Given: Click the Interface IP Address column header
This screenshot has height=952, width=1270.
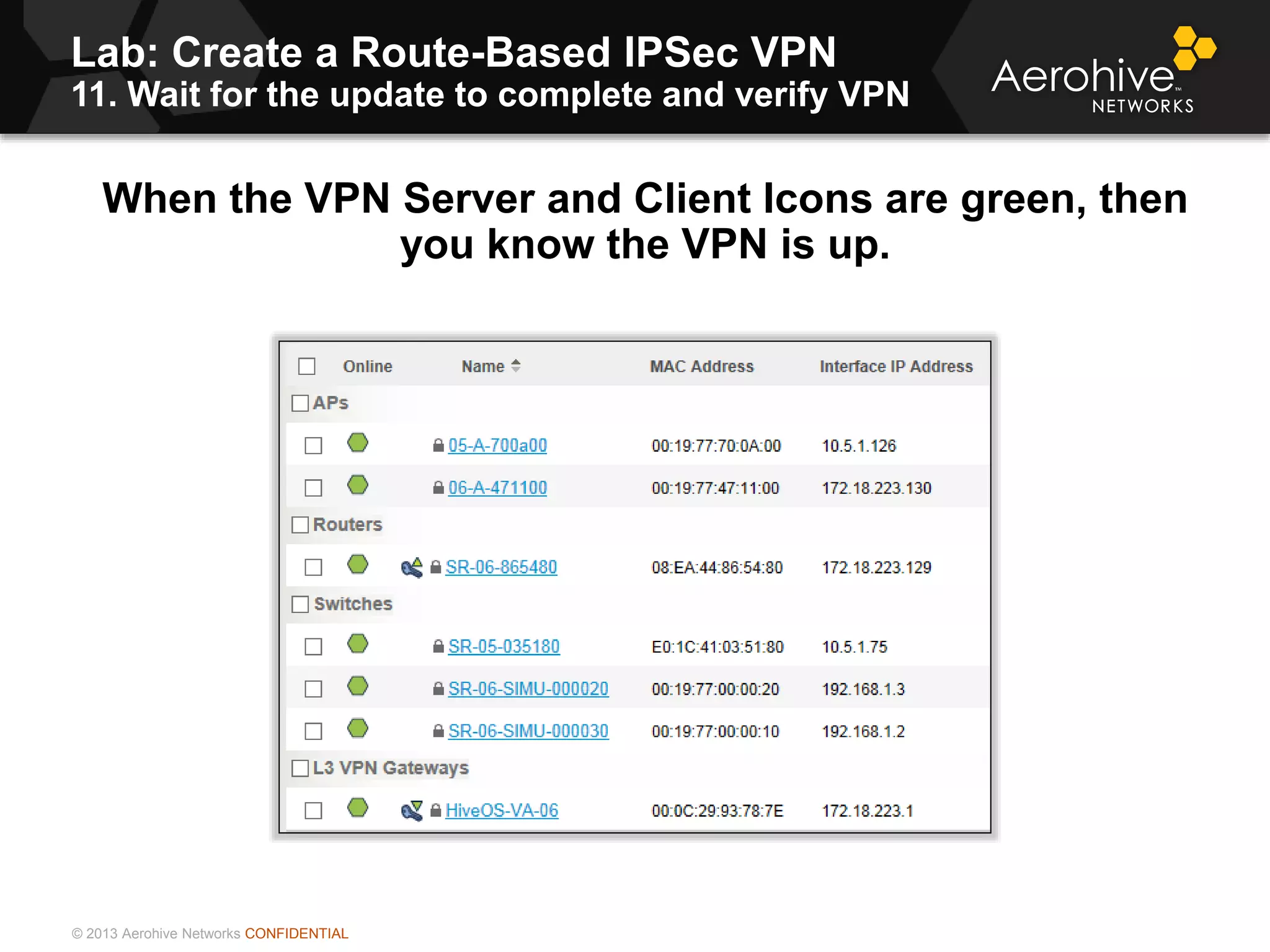Looking at the screenshot, I should [896, 366].
